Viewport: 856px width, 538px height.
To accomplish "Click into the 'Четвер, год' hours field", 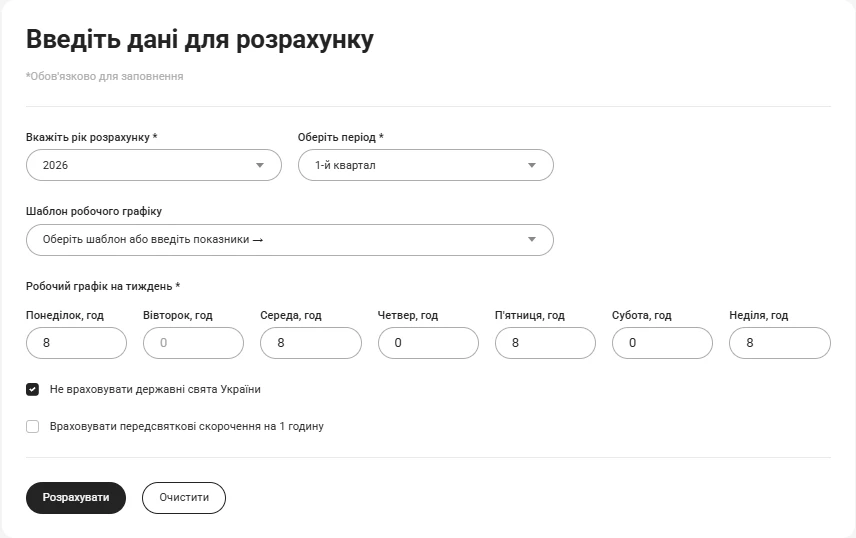I will point(428,343).
